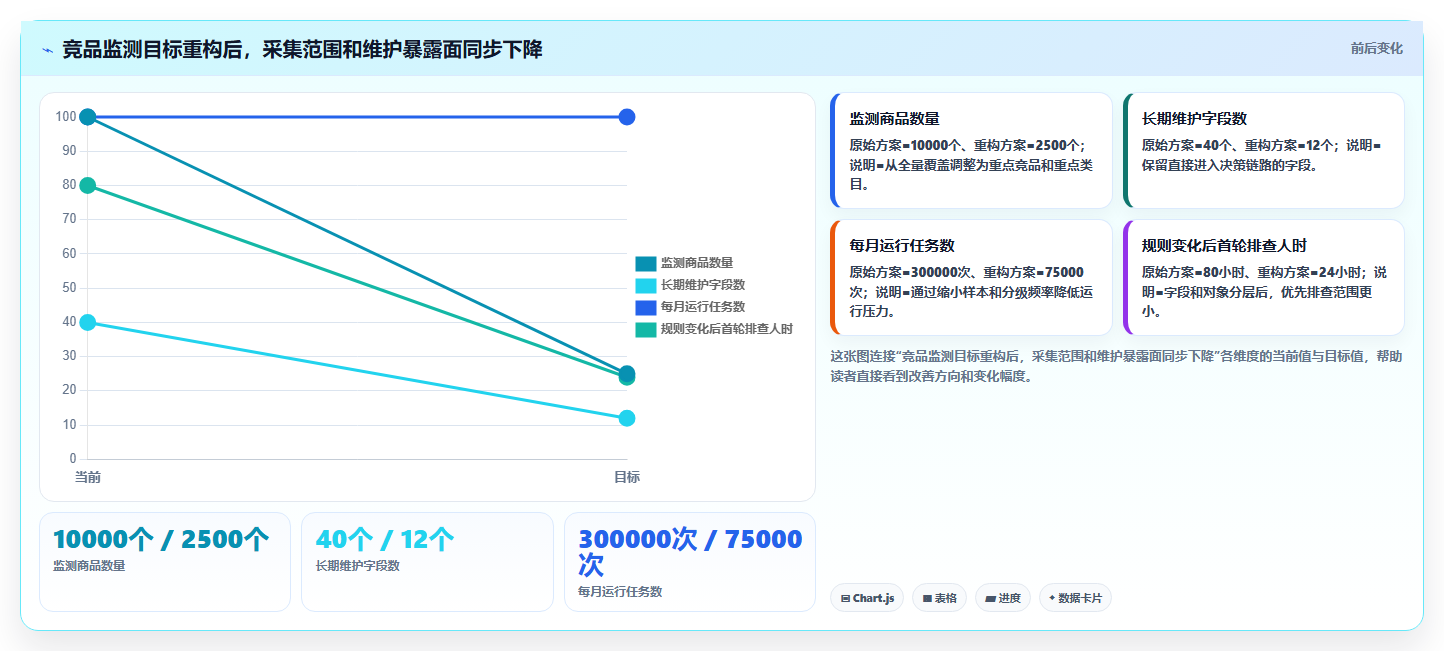
Task: Click the paragraph beginning 这张图连接
Action: coord(1116,366)
